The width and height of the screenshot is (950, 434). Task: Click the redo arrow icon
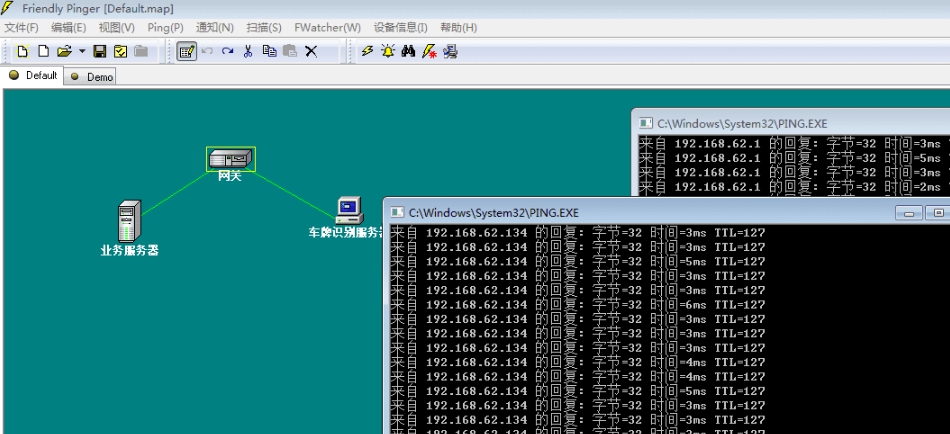pyautogui.click(x=228, y=51)
